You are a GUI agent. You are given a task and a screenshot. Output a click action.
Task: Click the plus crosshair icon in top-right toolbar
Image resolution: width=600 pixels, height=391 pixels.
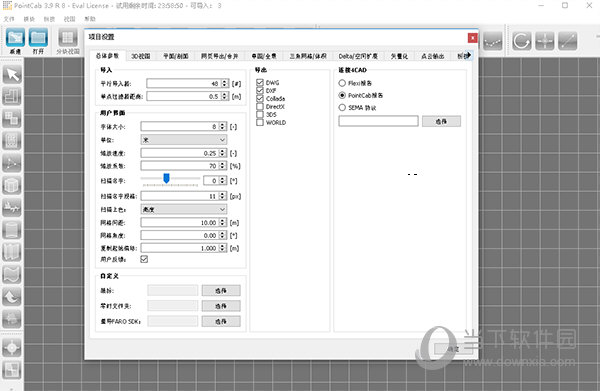point(545,41)
